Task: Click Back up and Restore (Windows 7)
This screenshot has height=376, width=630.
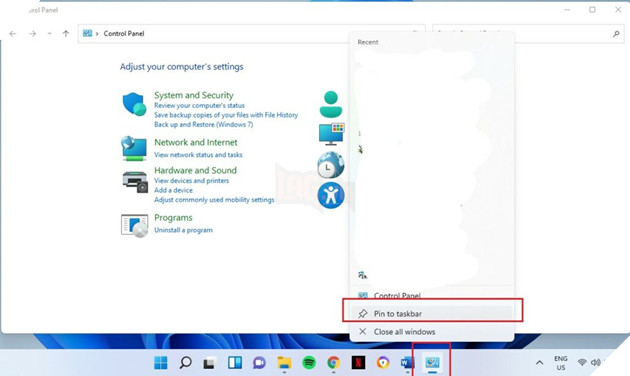Action: (204, 125)
